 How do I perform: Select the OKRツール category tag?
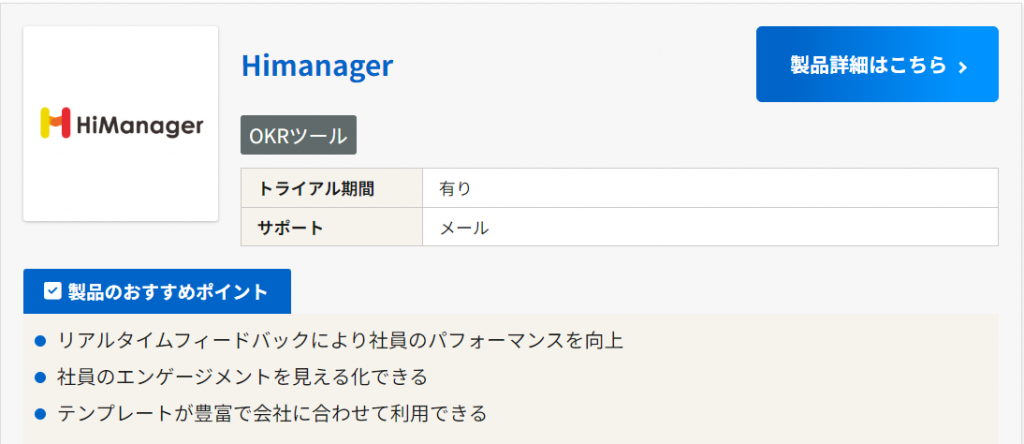tap(298, 136)
